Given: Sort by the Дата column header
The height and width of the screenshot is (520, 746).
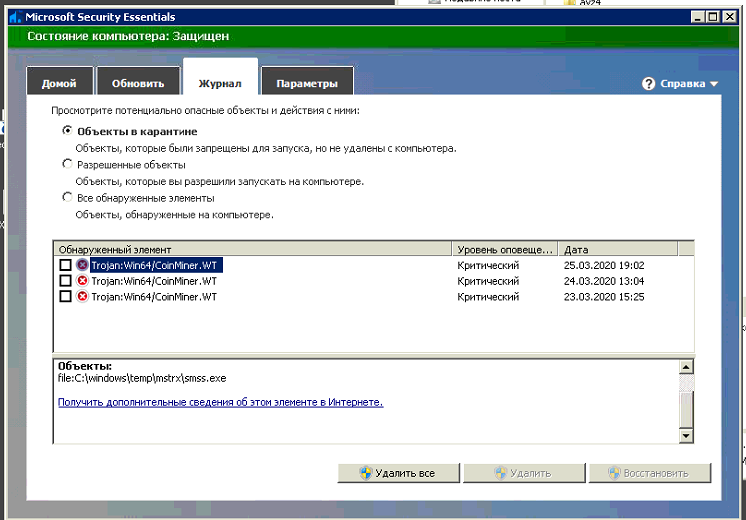Looking at the screenshot, I should [x=618, y=249].
